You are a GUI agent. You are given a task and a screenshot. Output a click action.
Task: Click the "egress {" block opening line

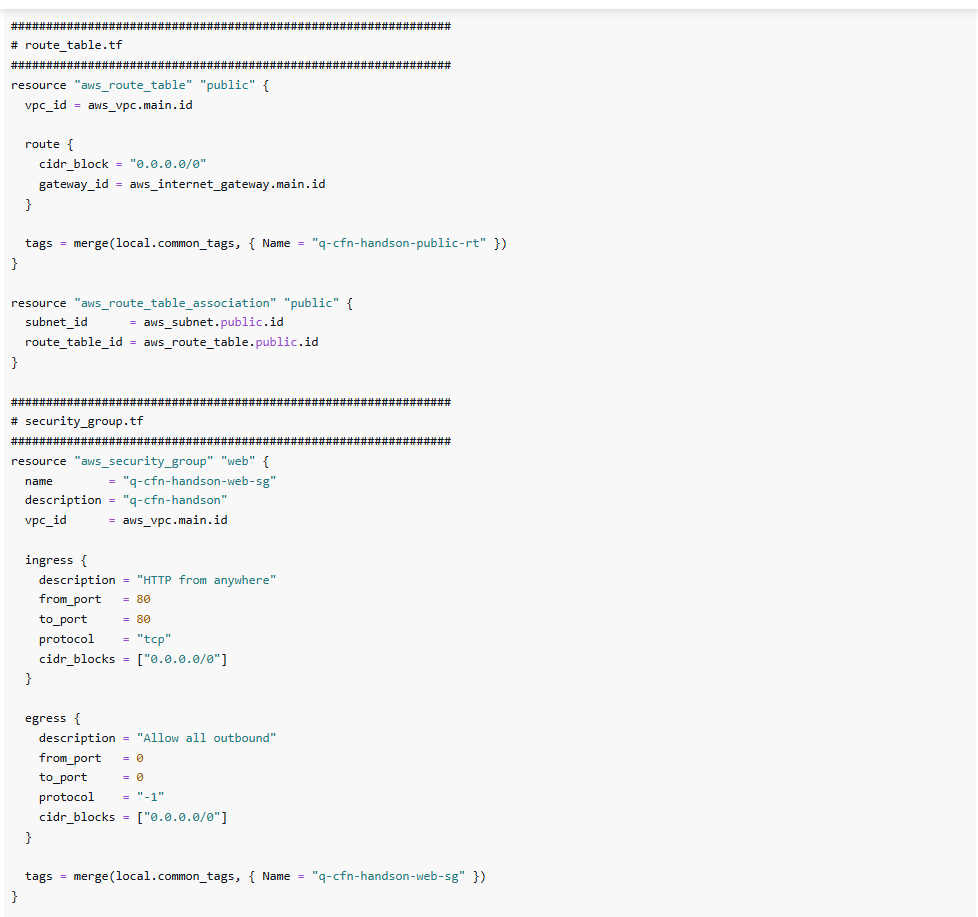52,719
